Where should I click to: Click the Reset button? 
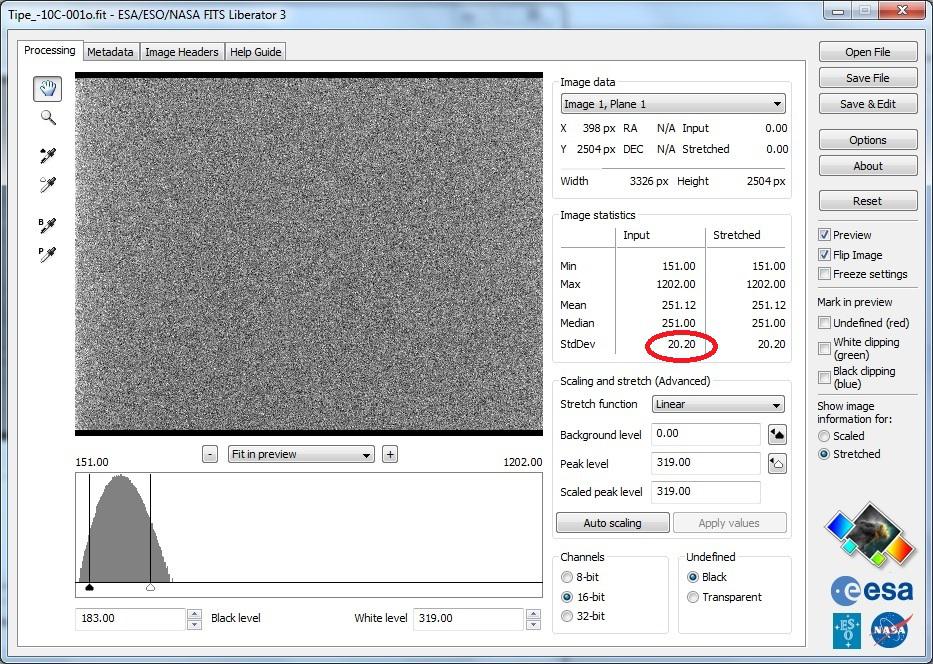pyautogui.click(x=868, y=201)
